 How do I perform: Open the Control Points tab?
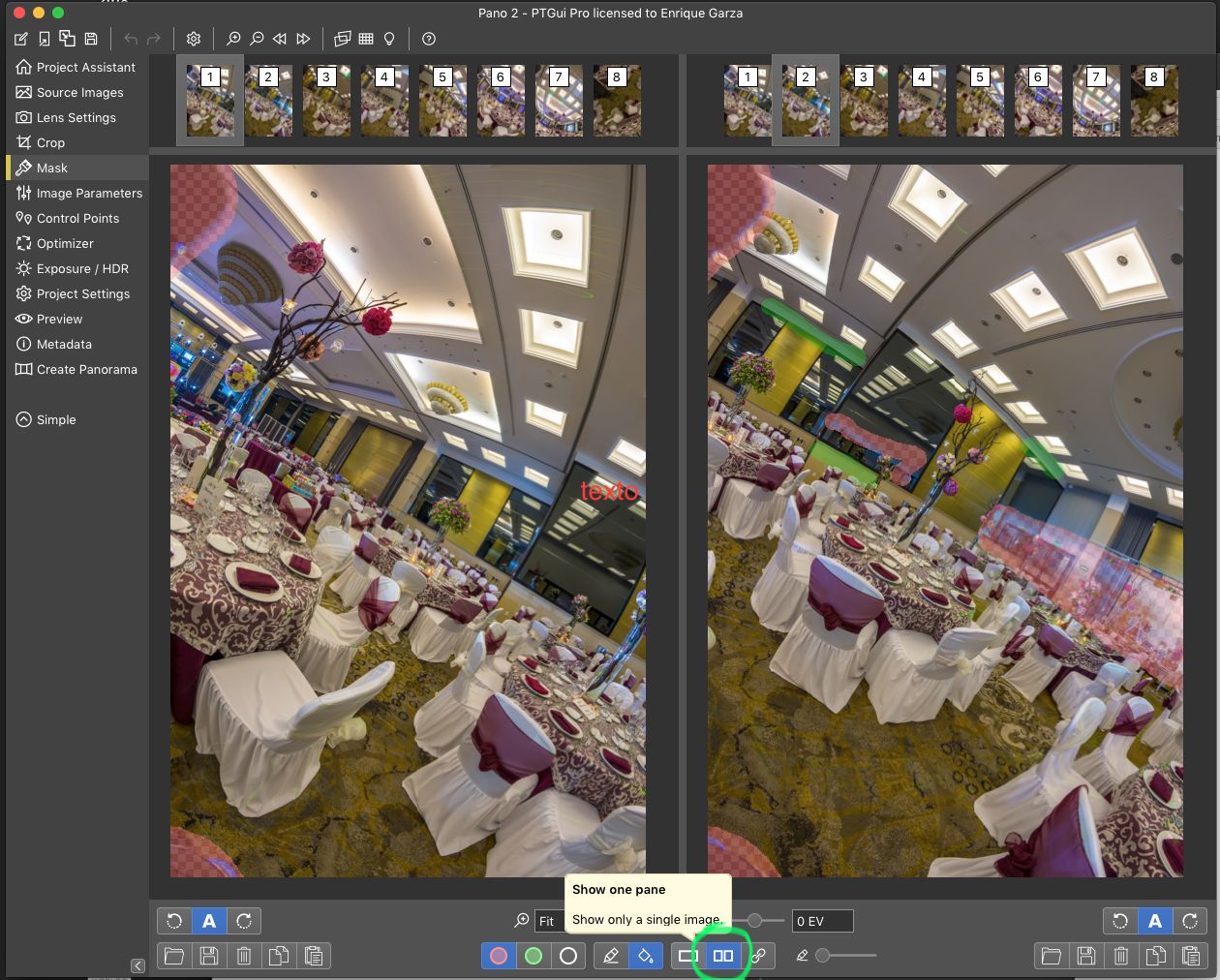pyautogui.click(x=77, y=218)
